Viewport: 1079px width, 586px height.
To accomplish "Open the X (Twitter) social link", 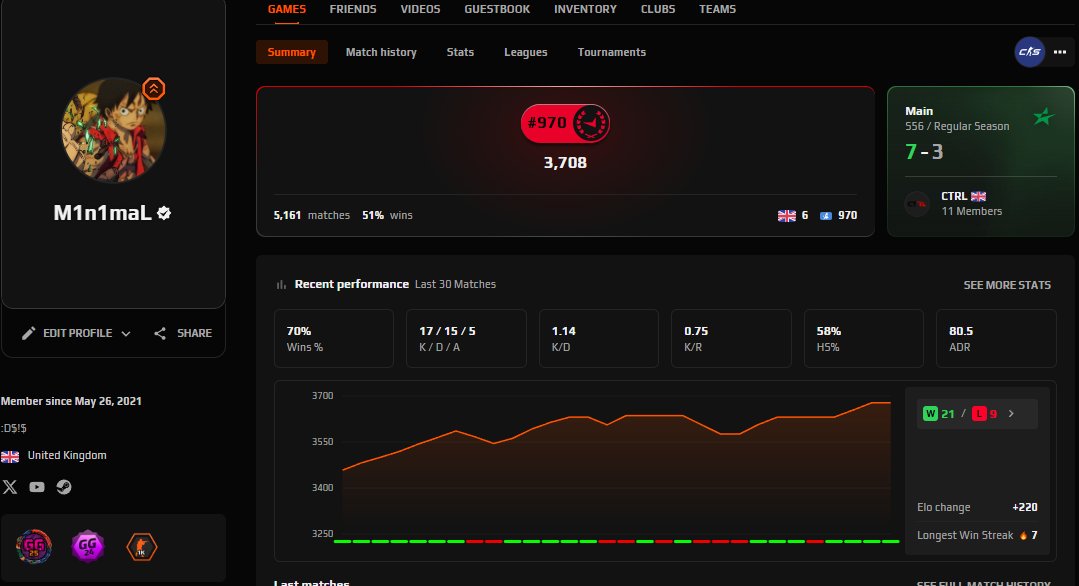I will [x=10, y=487].
